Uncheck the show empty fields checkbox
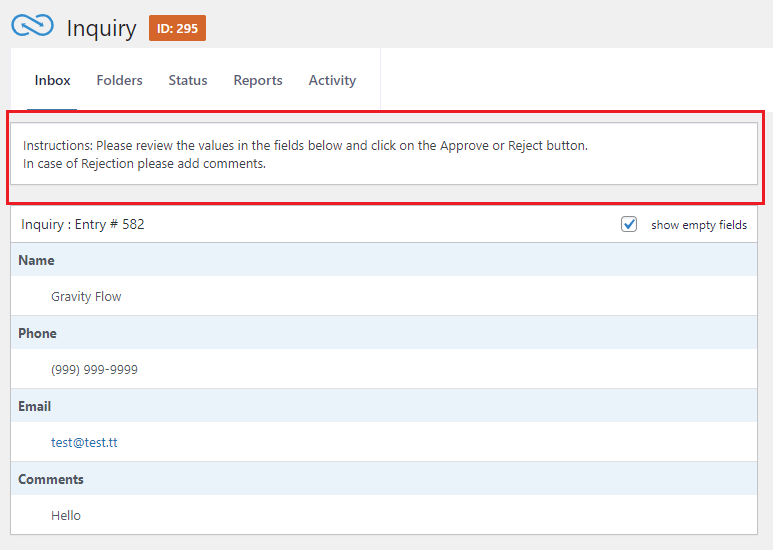Viewport: 773px width, 550px height. [x=629, y=224]
